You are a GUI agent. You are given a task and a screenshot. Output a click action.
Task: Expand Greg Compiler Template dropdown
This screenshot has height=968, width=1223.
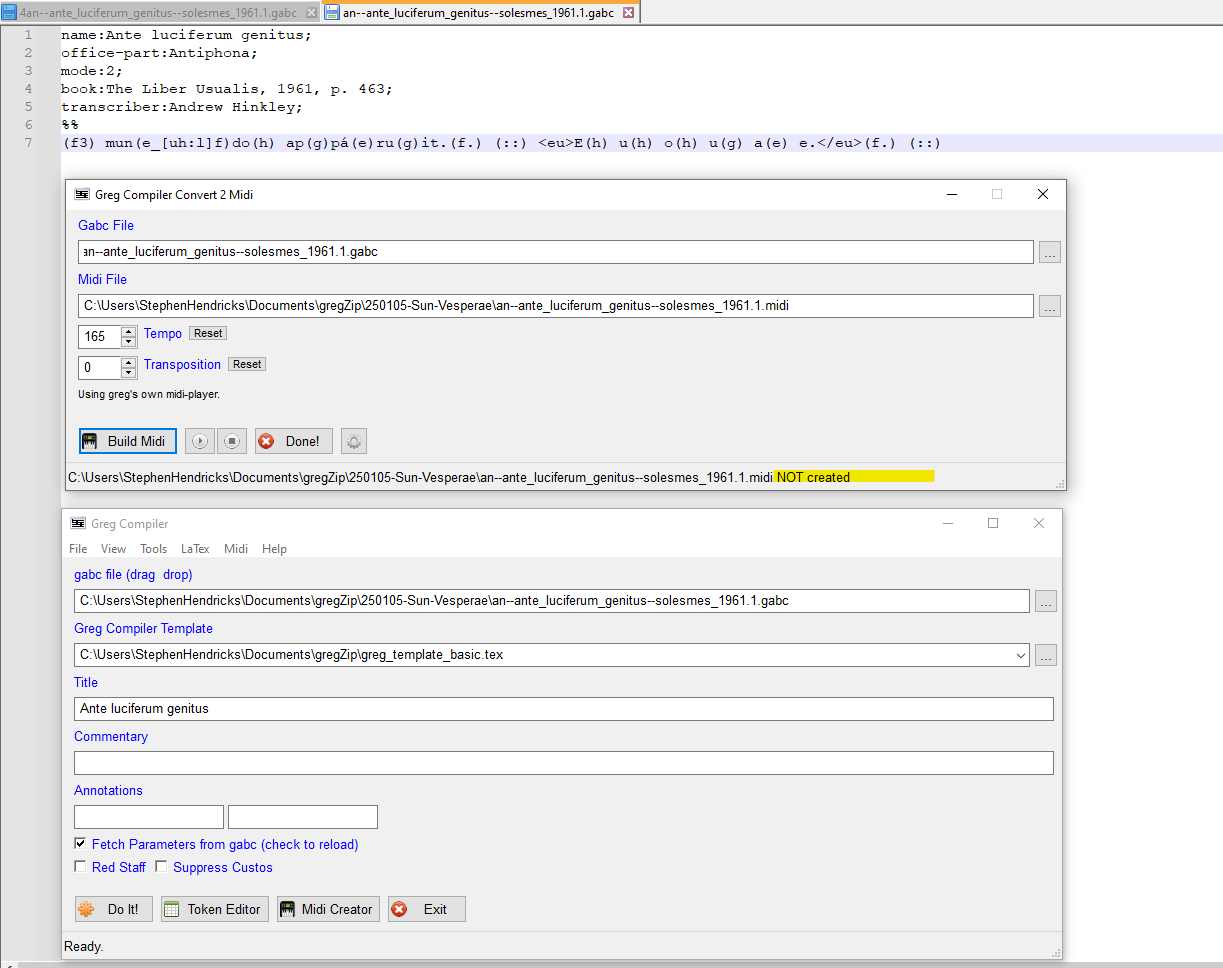point(1020,655)
